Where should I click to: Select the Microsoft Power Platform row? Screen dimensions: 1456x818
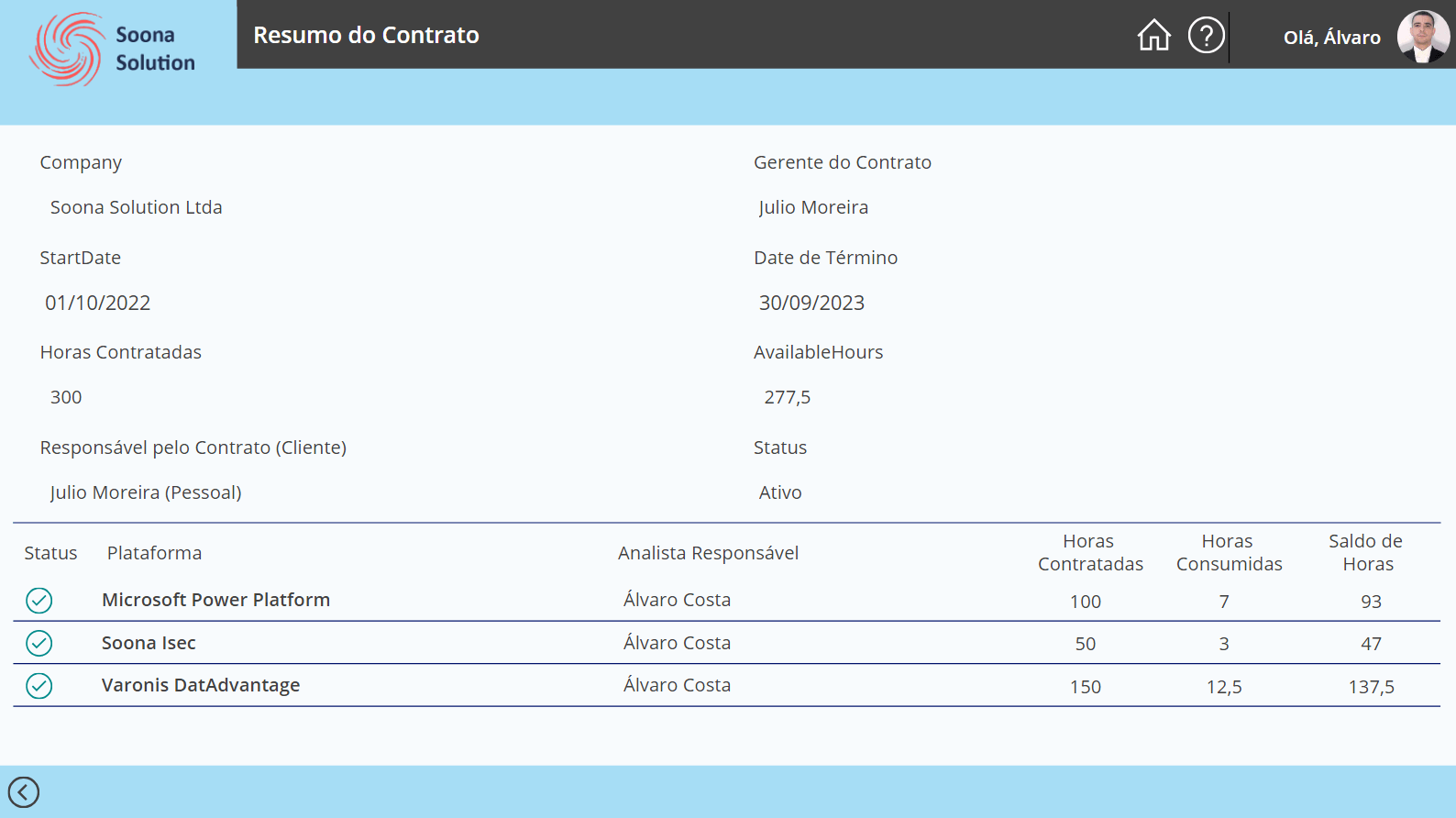(726, 600)
